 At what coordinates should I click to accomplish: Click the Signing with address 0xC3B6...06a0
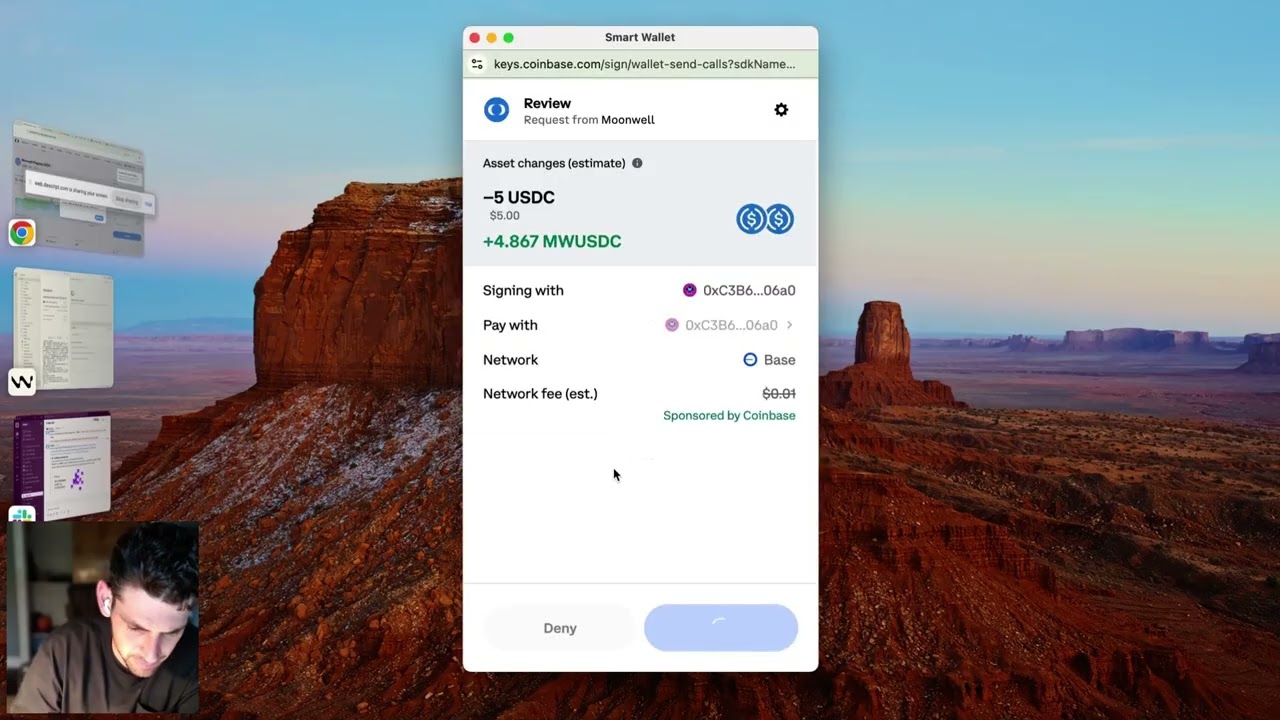[x=749, y=290]
